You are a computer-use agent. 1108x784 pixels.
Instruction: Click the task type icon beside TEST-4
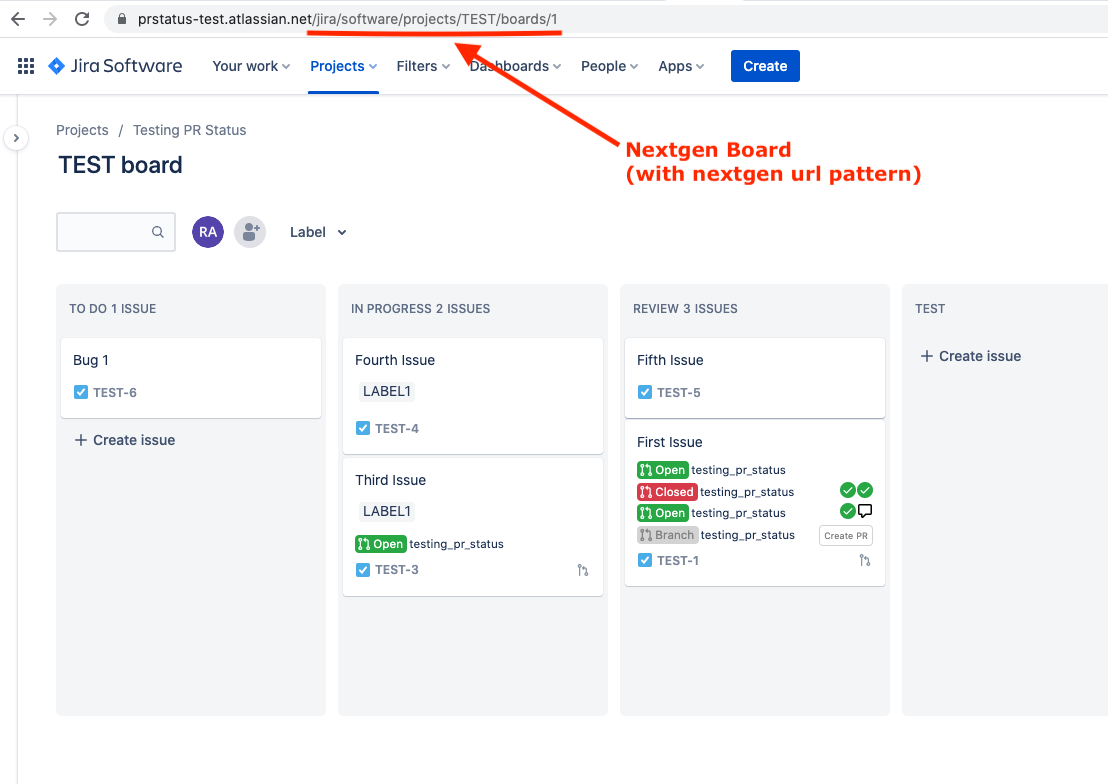pos(363,428)
